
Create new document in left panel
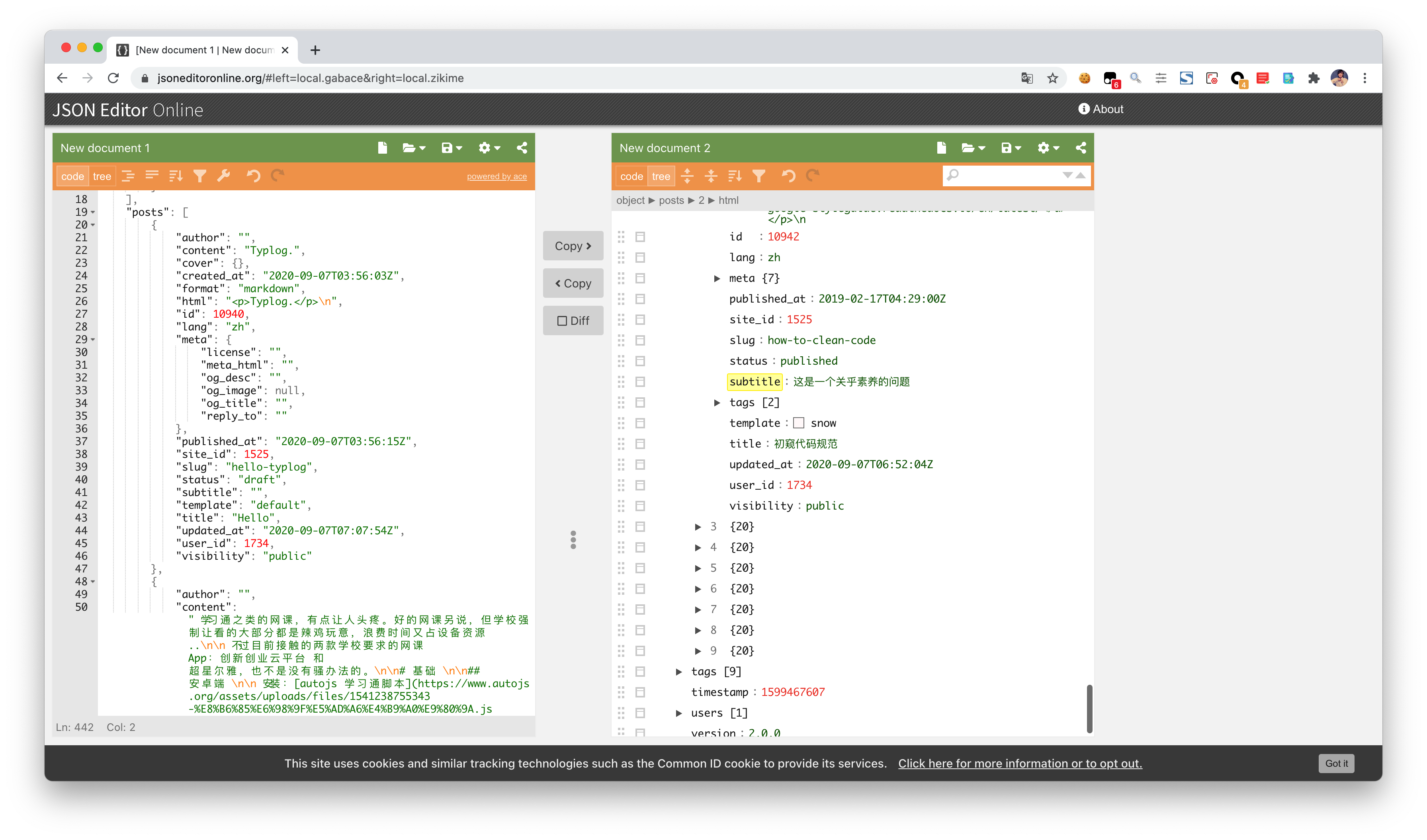tap(382, 148)
